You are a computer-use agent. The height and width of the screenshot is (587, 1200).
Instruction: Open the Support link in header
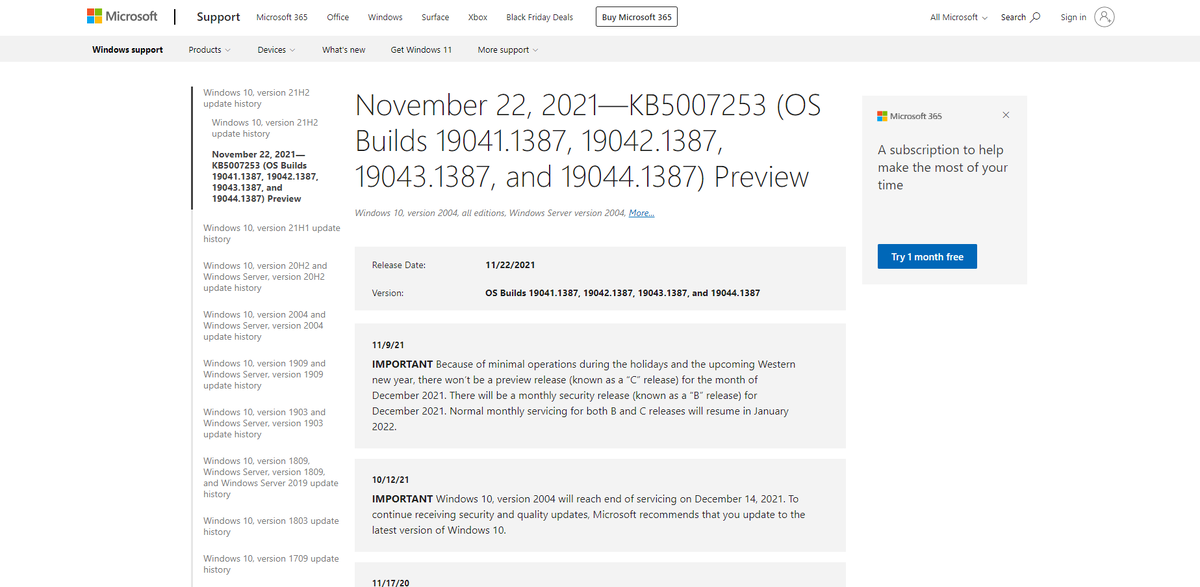(x=218, y=17)
